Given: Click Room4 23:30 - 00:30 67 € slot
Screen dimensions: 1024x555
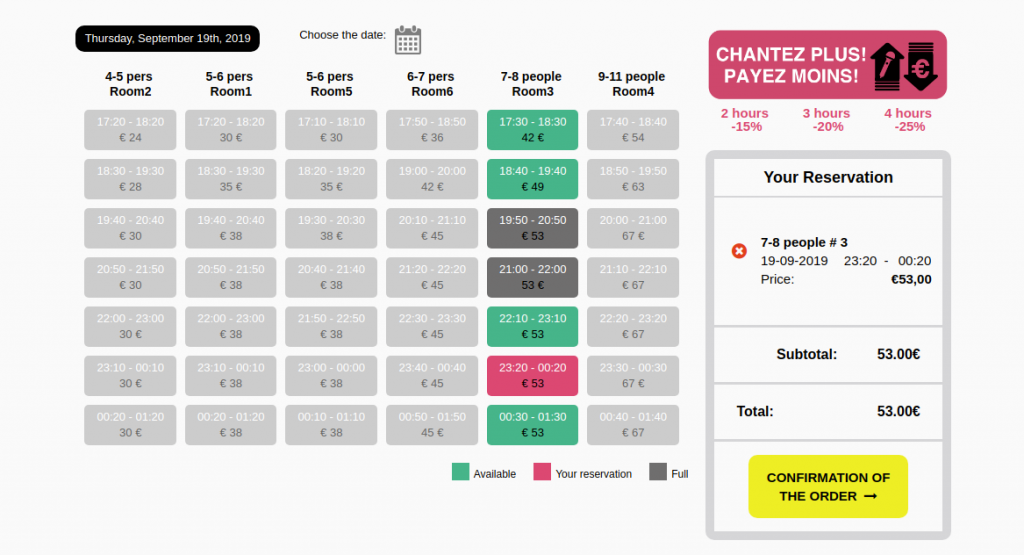Looking at the screenshot, I should pos(633,375).
